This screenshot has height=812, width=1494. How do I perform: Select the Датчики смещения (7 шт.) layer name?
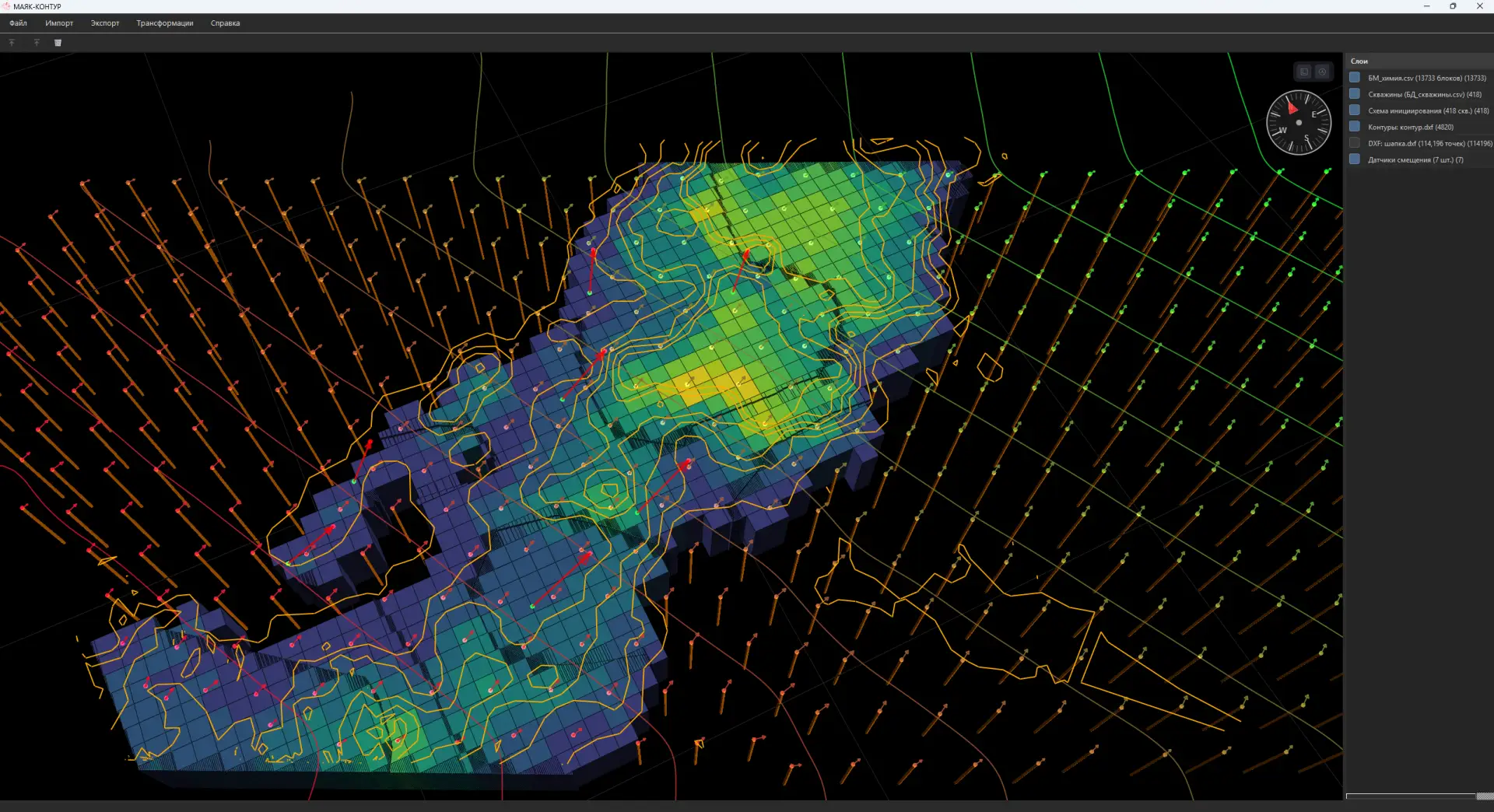pos(1415,160)
